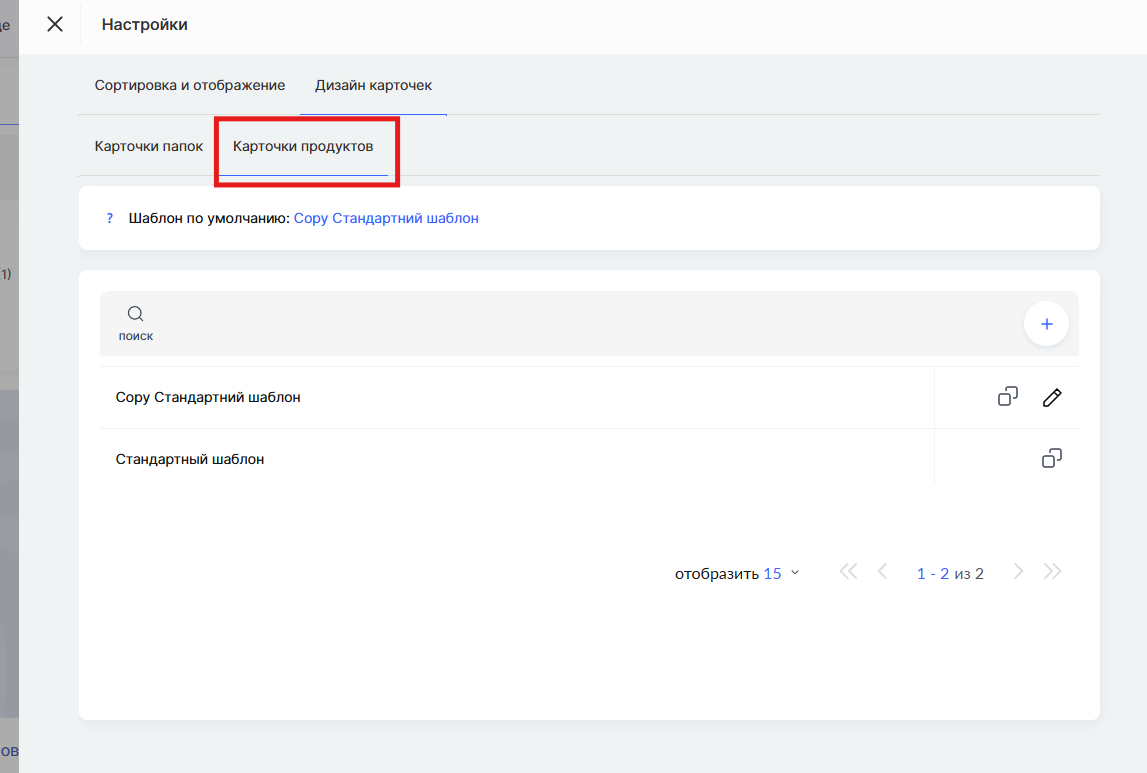This screenshot has height=773, width=1147.
Task: Close the Настройки settings panel
Action: click(x=55, y=24)
